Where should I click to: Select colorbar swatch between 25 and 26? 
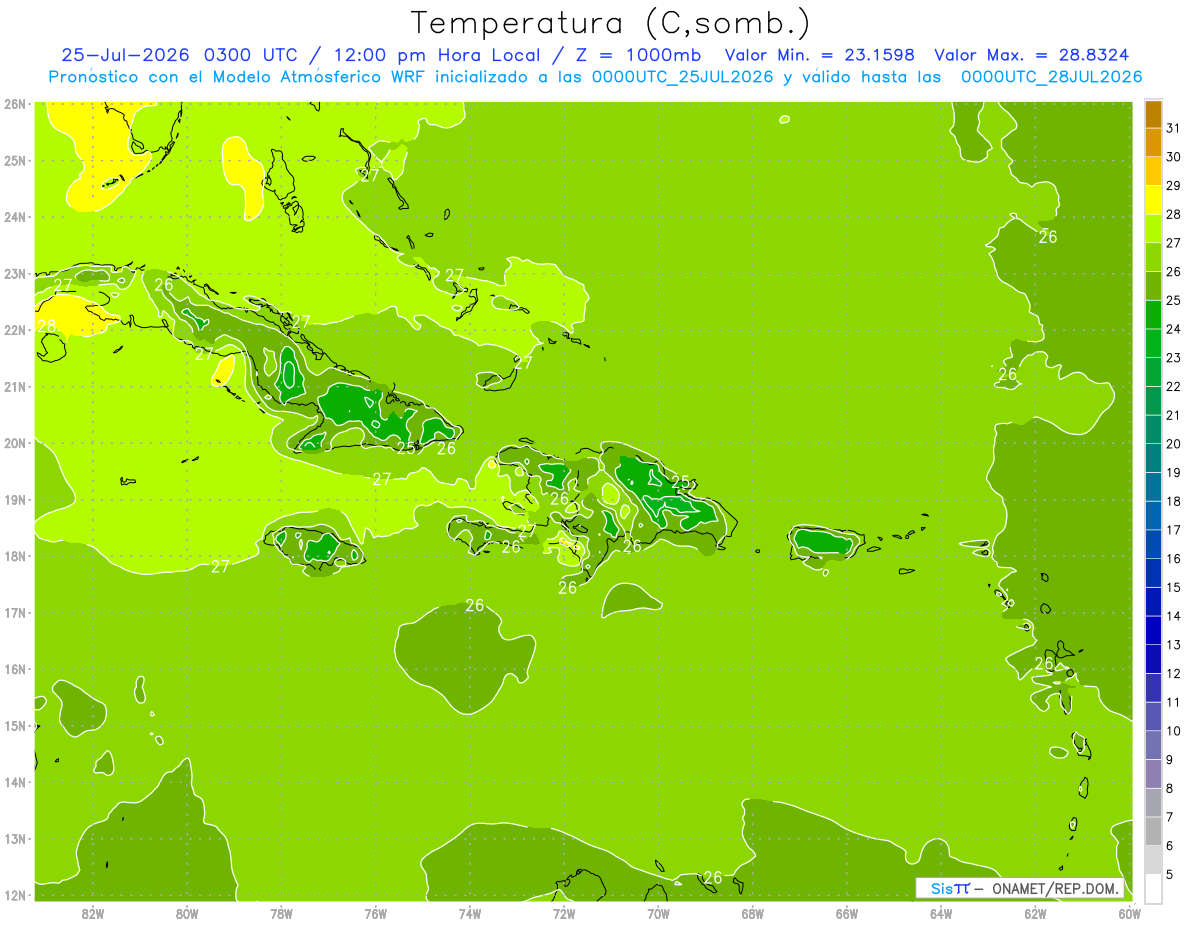(1153, 285)
